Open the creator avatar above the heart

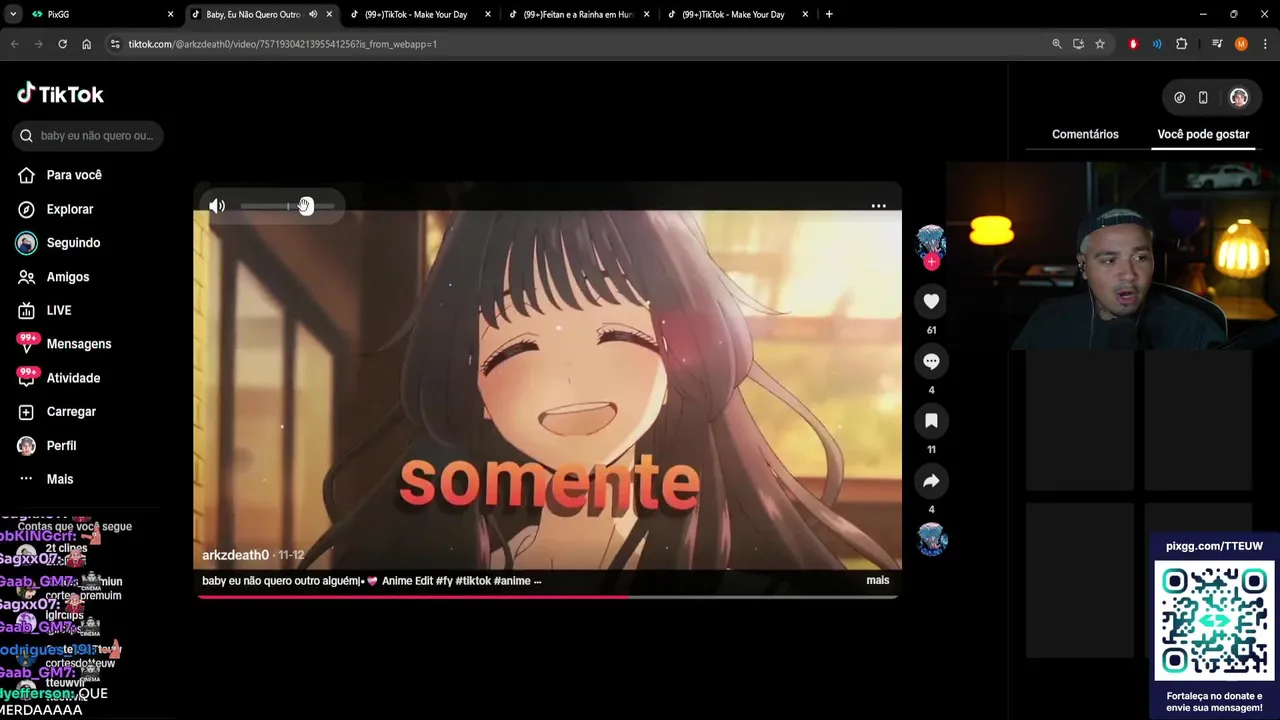(x=931, y=241)
